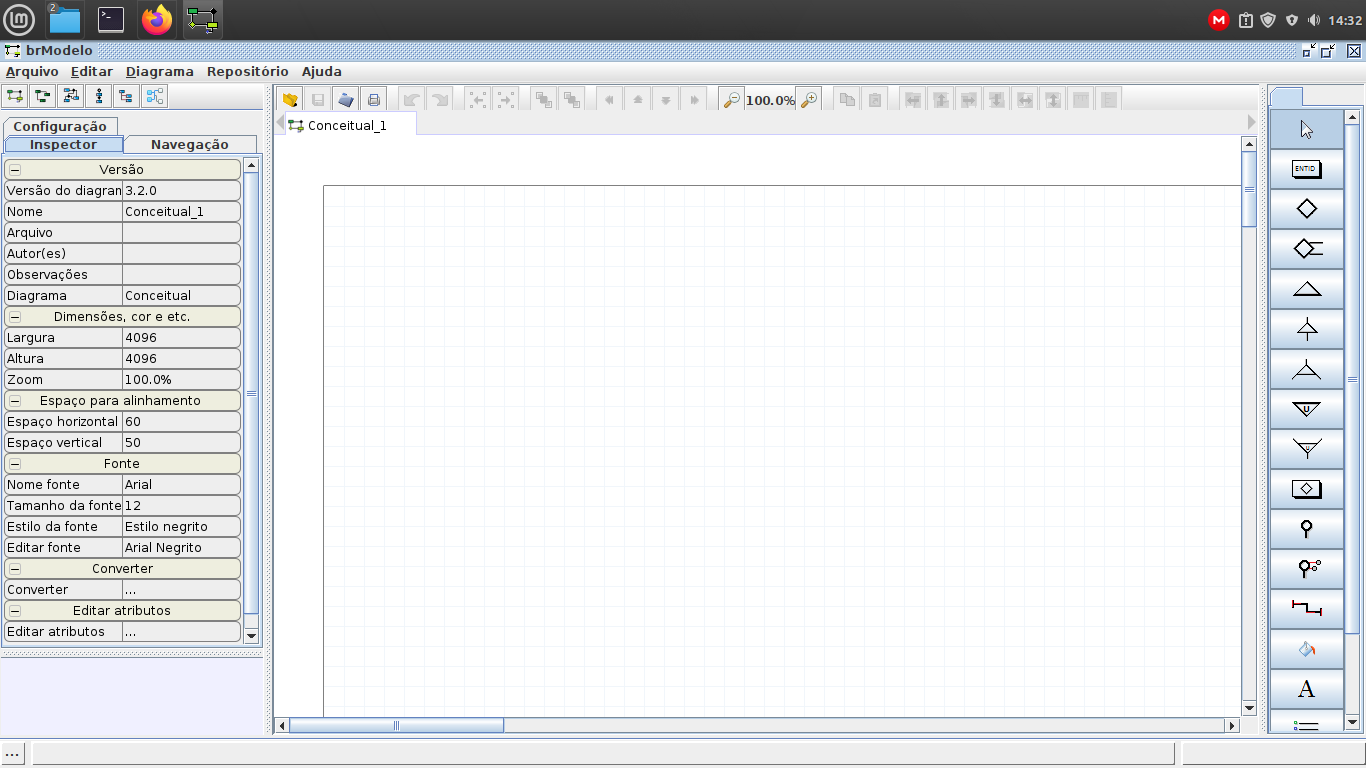Select the inverted-triangle tool with branches

(1306, 449)
